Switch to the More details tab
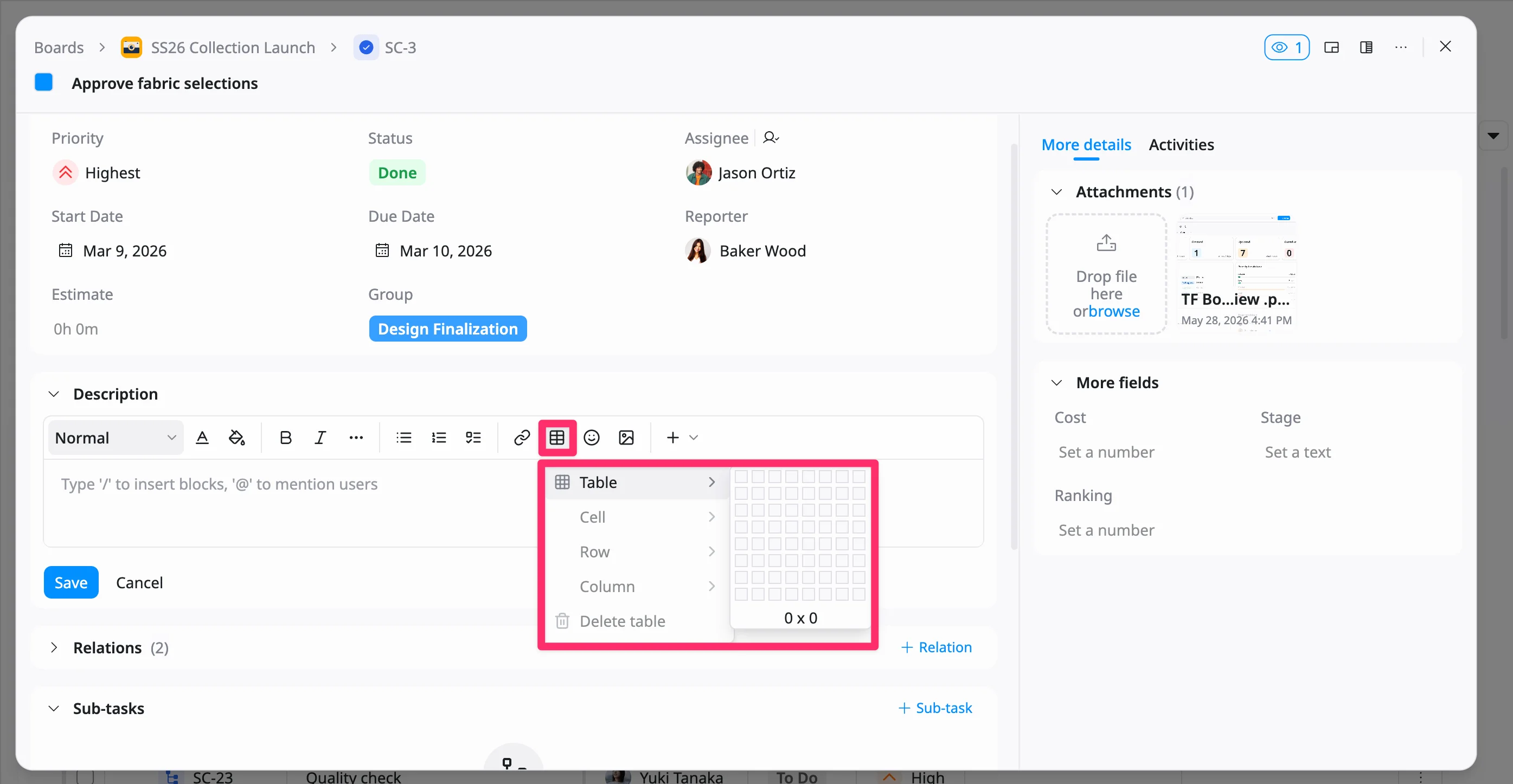Image resolution: width=1513 pixels, height=784 pixels. point(1086,144)
